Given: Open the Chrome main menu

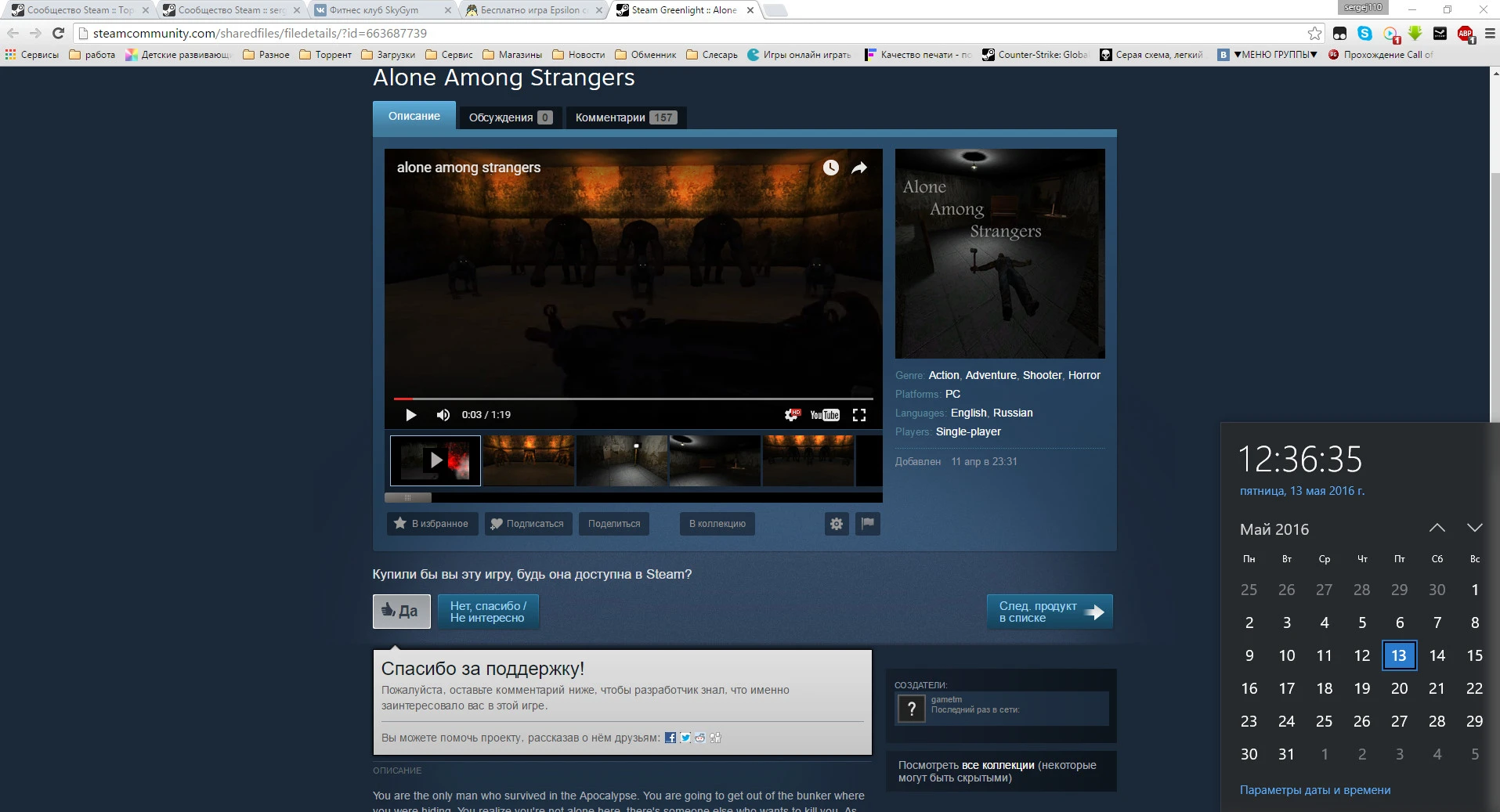Looking at the screenshot, I should point(1490,33).
